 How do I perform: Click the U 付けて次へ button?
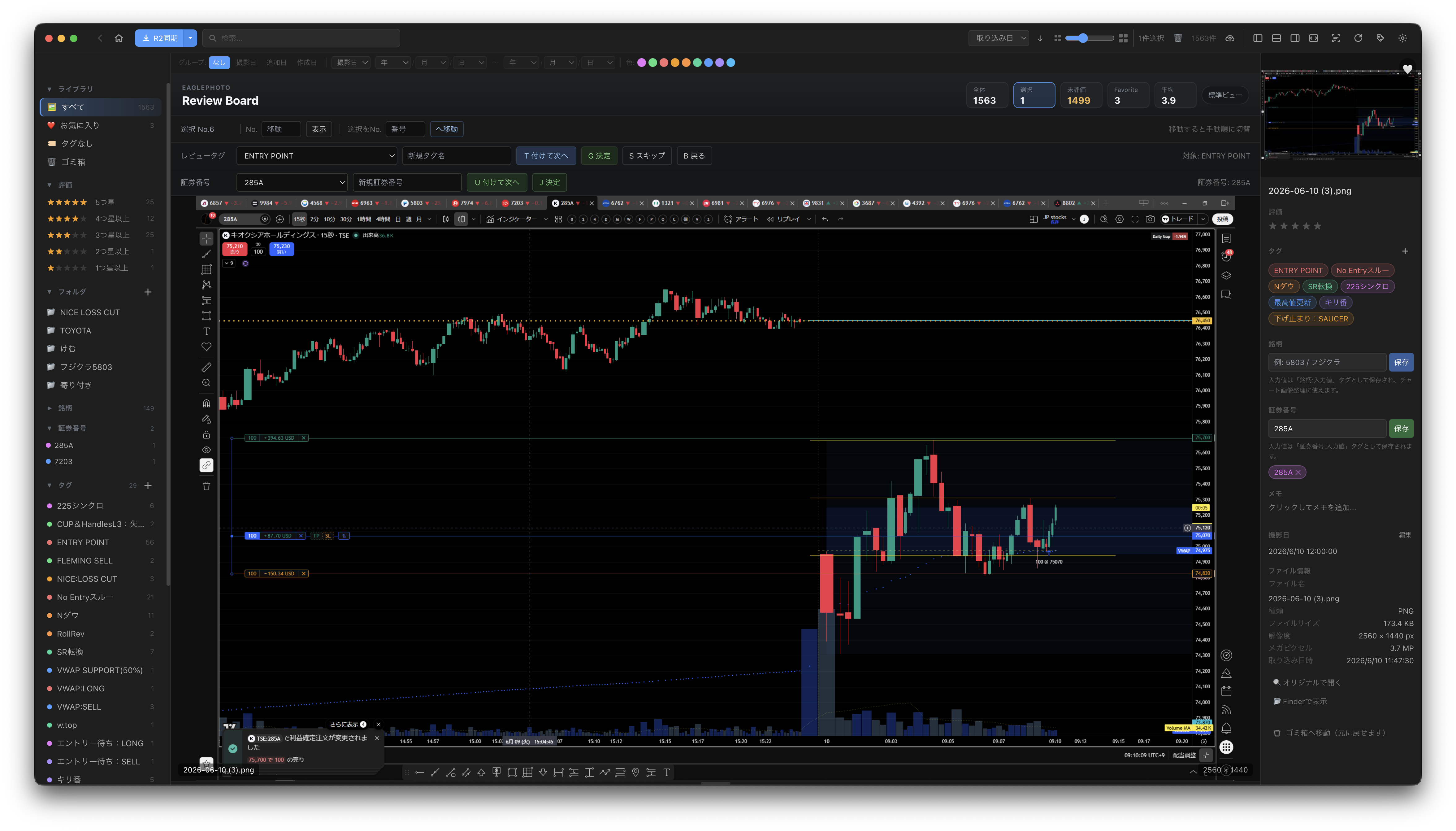pos(497,183)
